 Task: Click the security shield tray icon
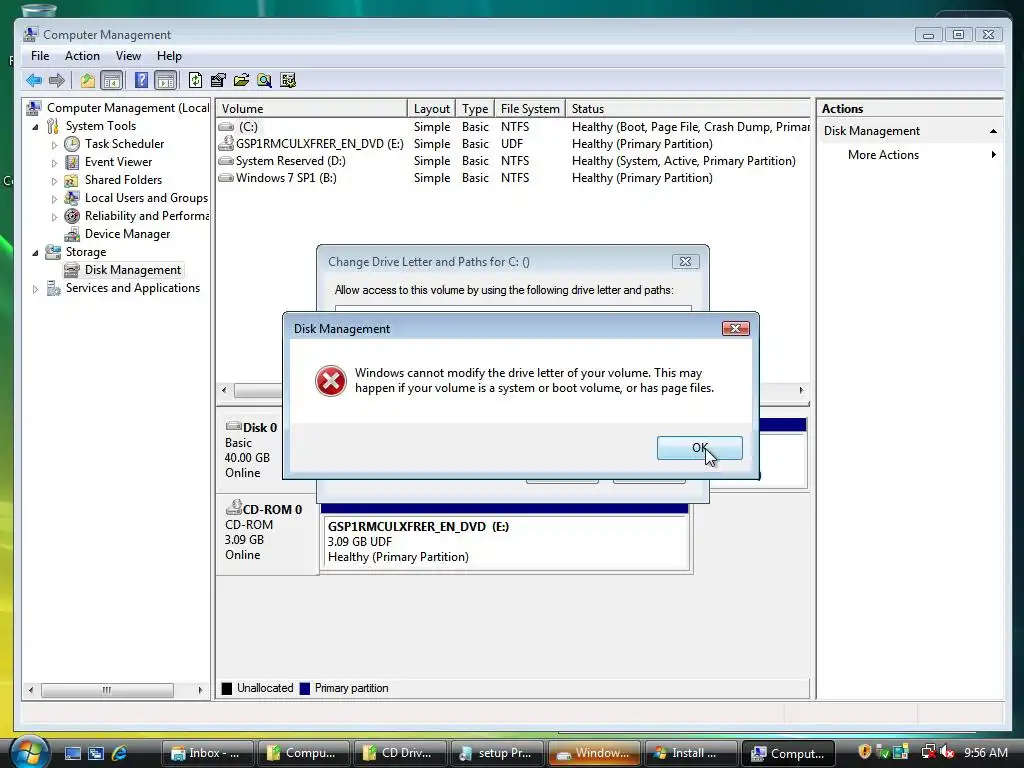865,752
